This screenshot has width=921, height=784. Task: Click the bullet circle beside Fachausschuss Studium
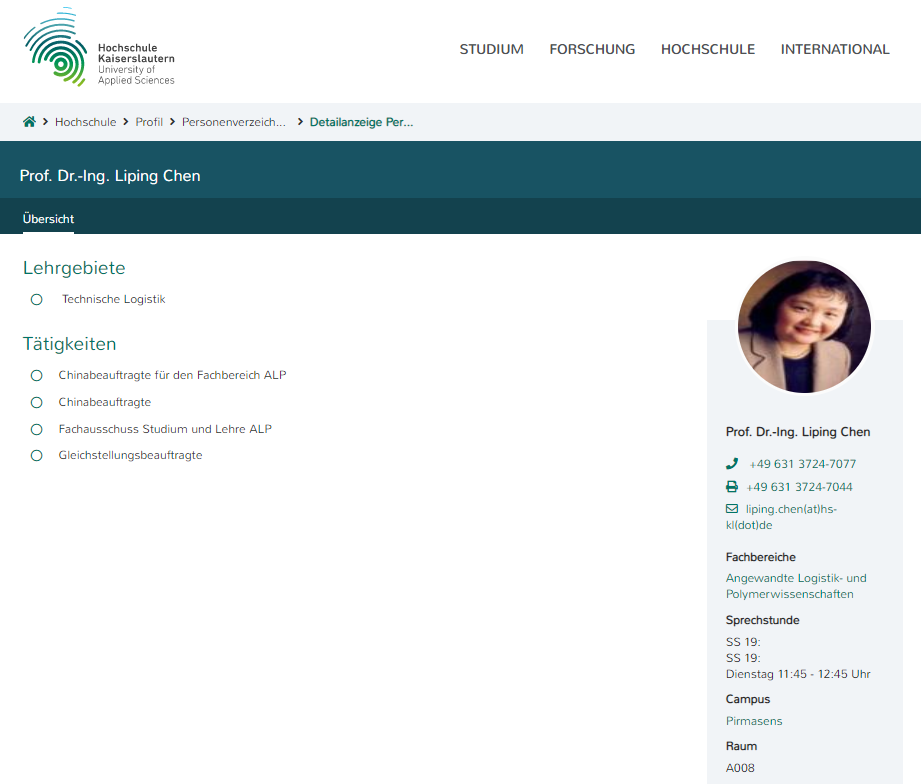37,429
